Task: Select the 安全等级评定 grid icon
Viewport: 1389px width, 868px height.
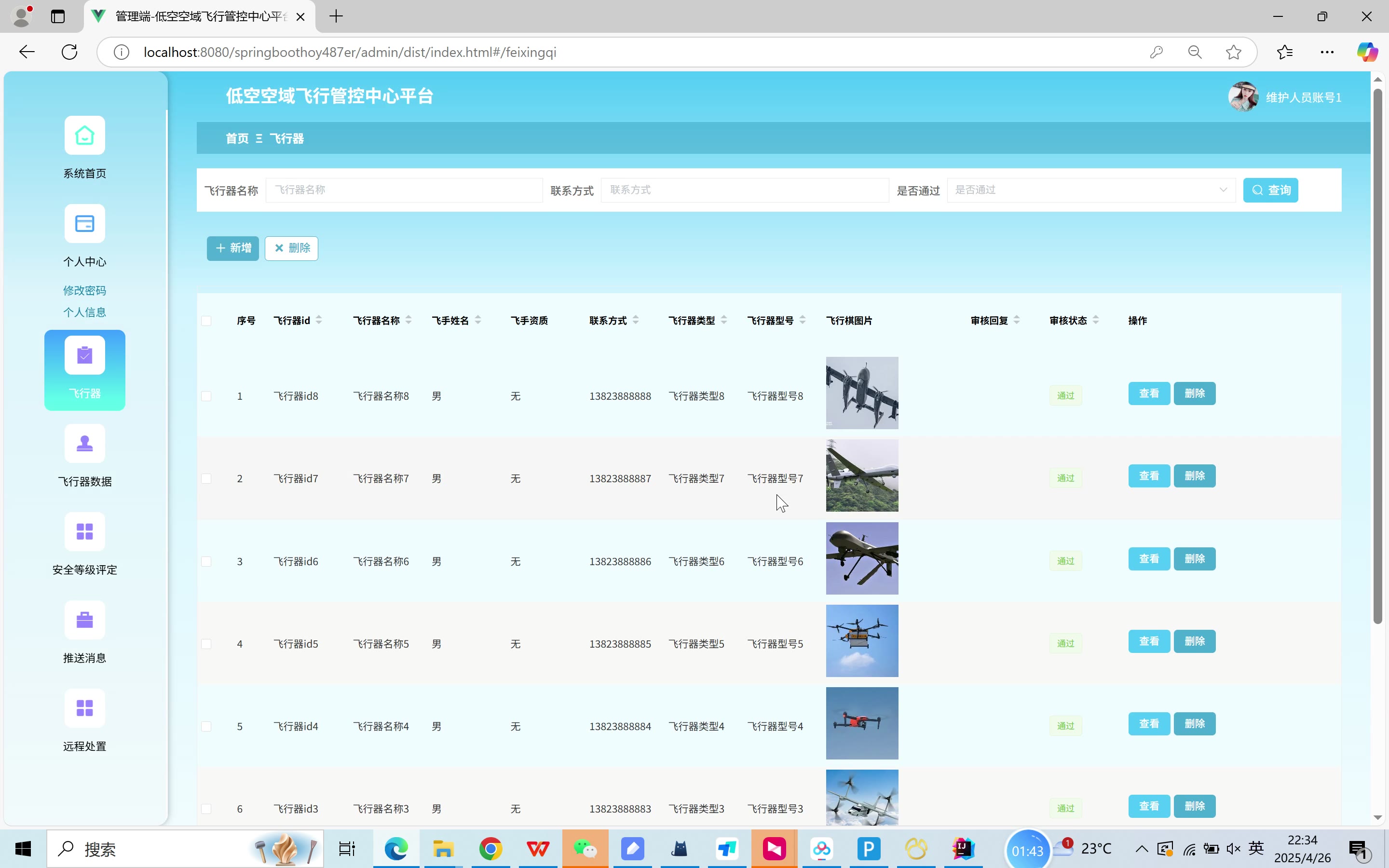Action: 84,531
